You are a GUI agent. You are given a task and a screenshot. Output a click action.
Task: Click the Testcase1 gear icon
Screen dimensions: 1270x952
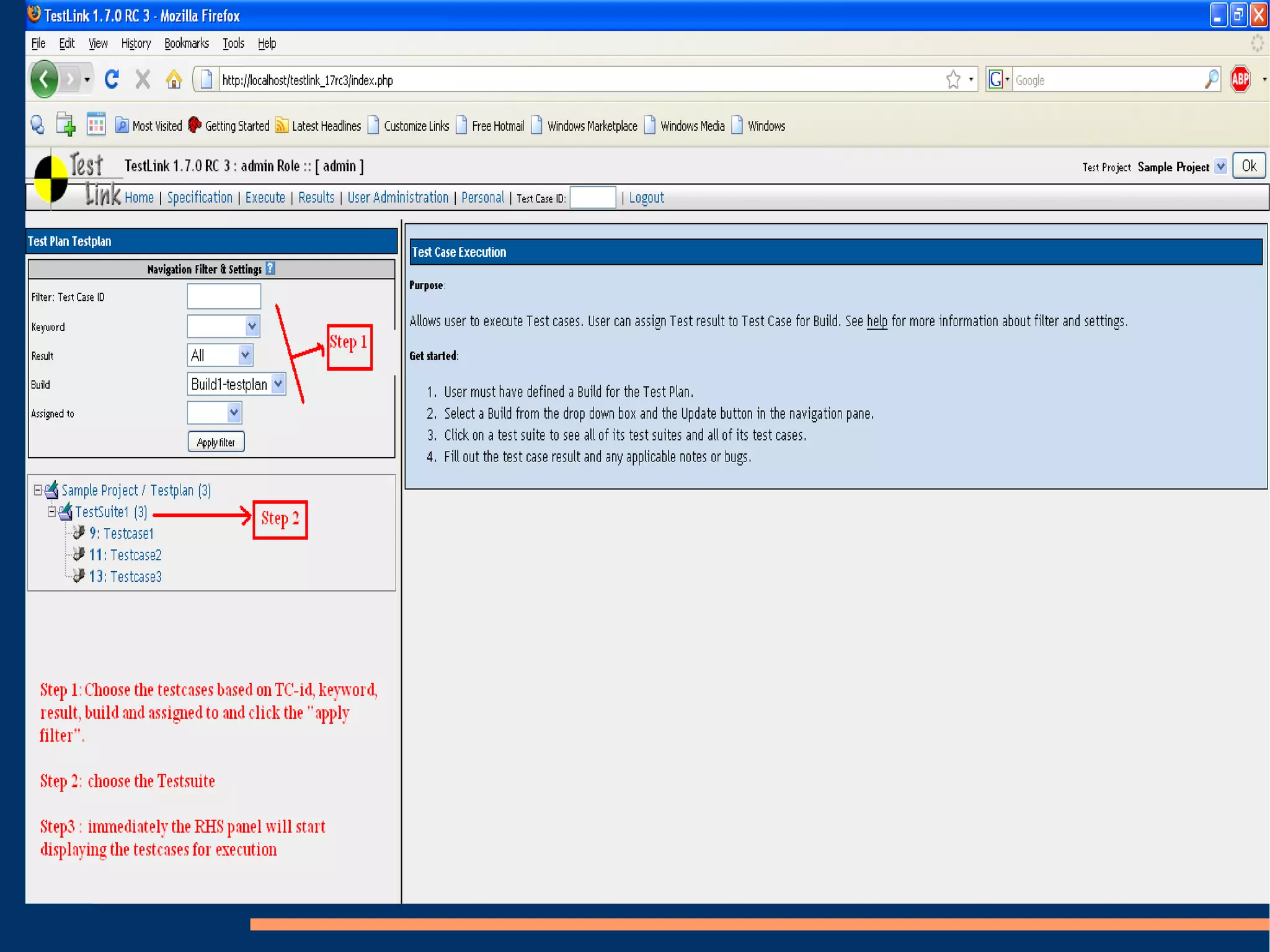[x=79, y=533]
